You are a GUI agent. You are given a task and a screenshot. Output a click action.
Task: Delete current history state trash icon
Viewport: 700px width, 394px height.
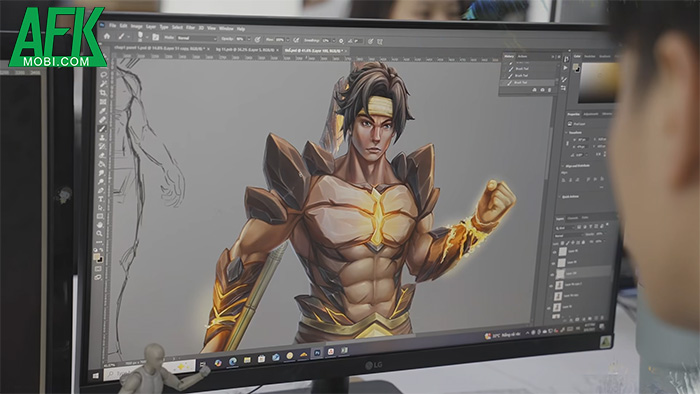point(549,90)
